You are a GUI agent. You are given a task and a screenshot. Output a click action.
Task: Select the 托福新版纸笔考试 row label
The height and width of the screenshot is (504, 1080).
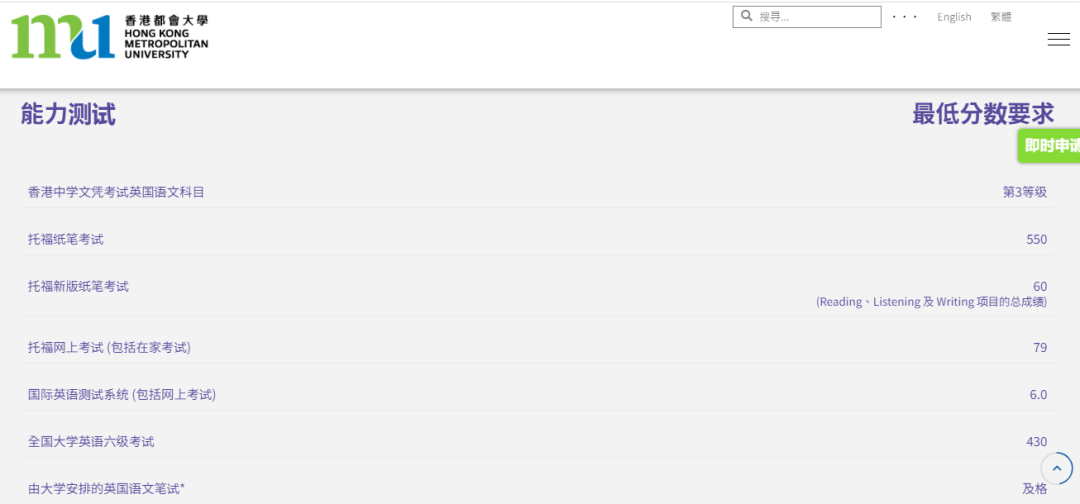pyautogui.click(x=78, y=286)
